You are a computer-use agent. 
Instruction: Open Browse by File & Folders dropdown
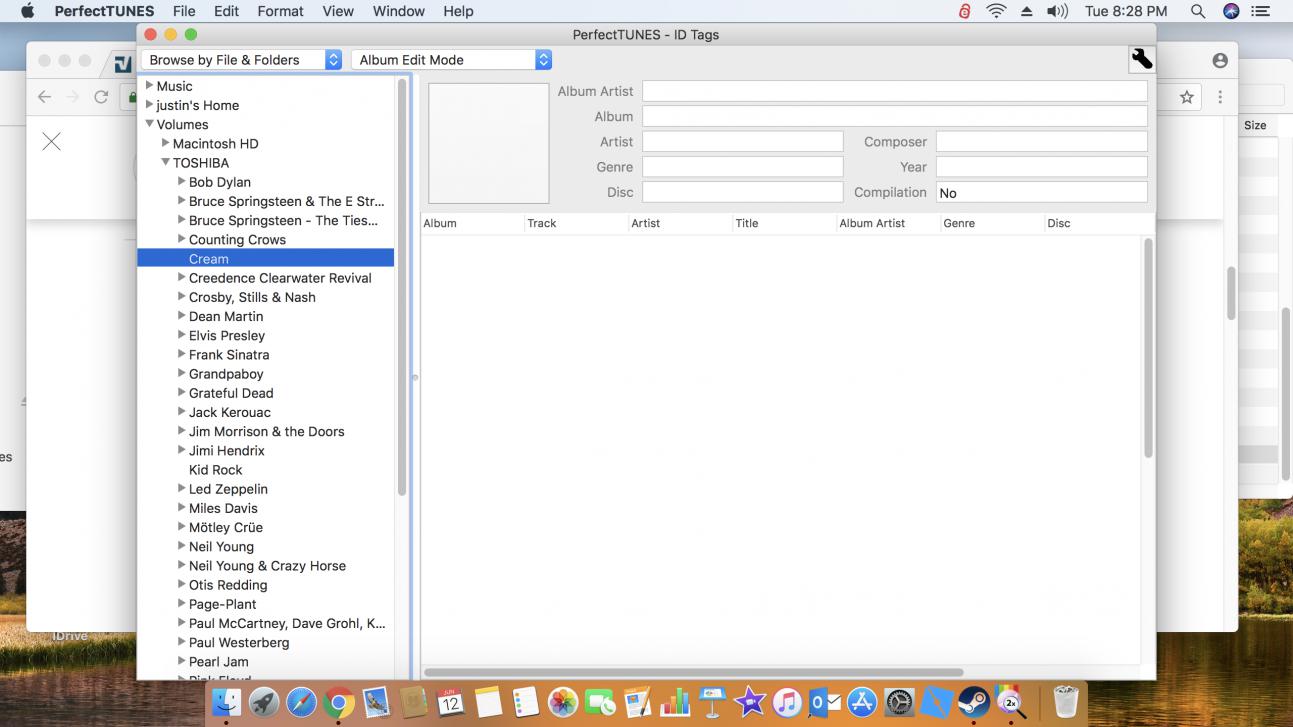click(x=242, y=60)
